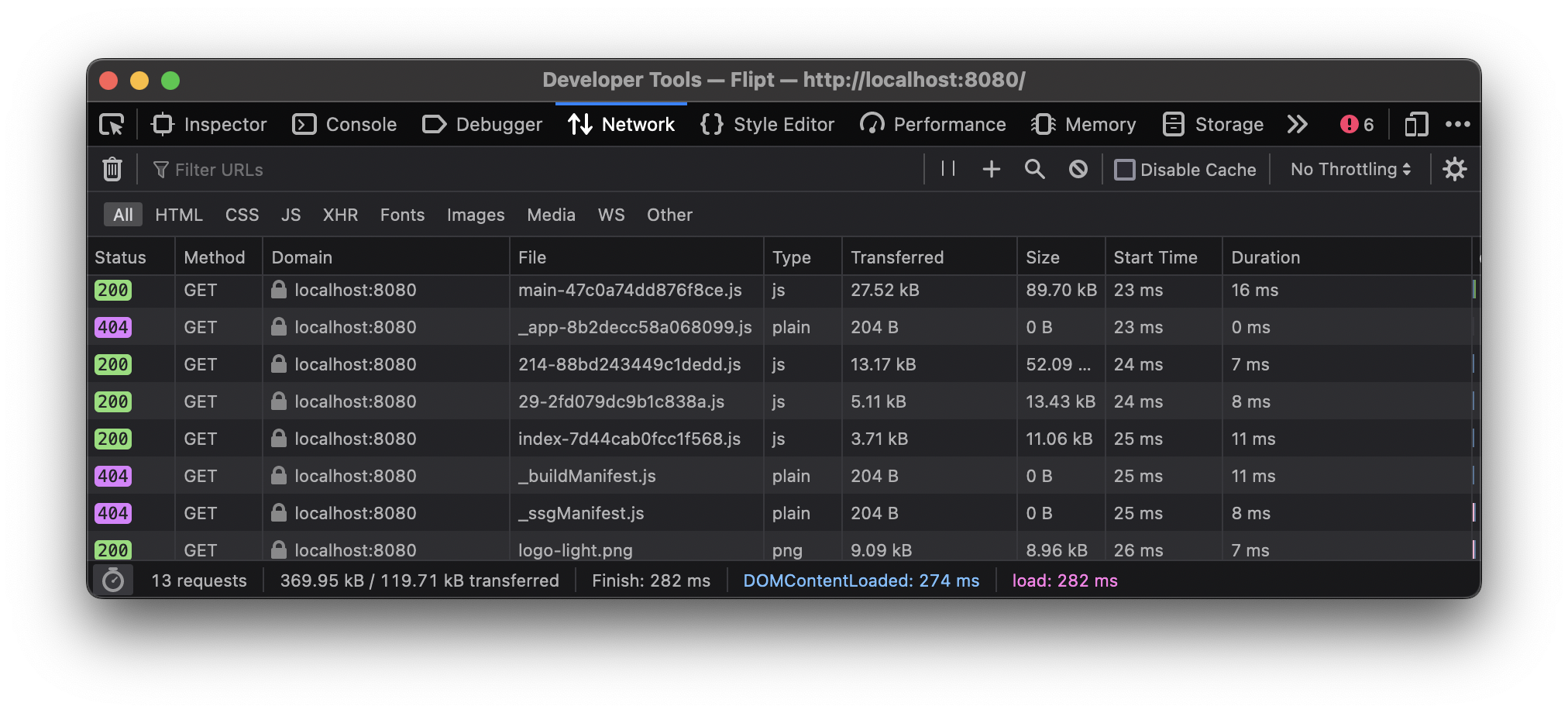Switch to the Console tab

tap(345, 125)
